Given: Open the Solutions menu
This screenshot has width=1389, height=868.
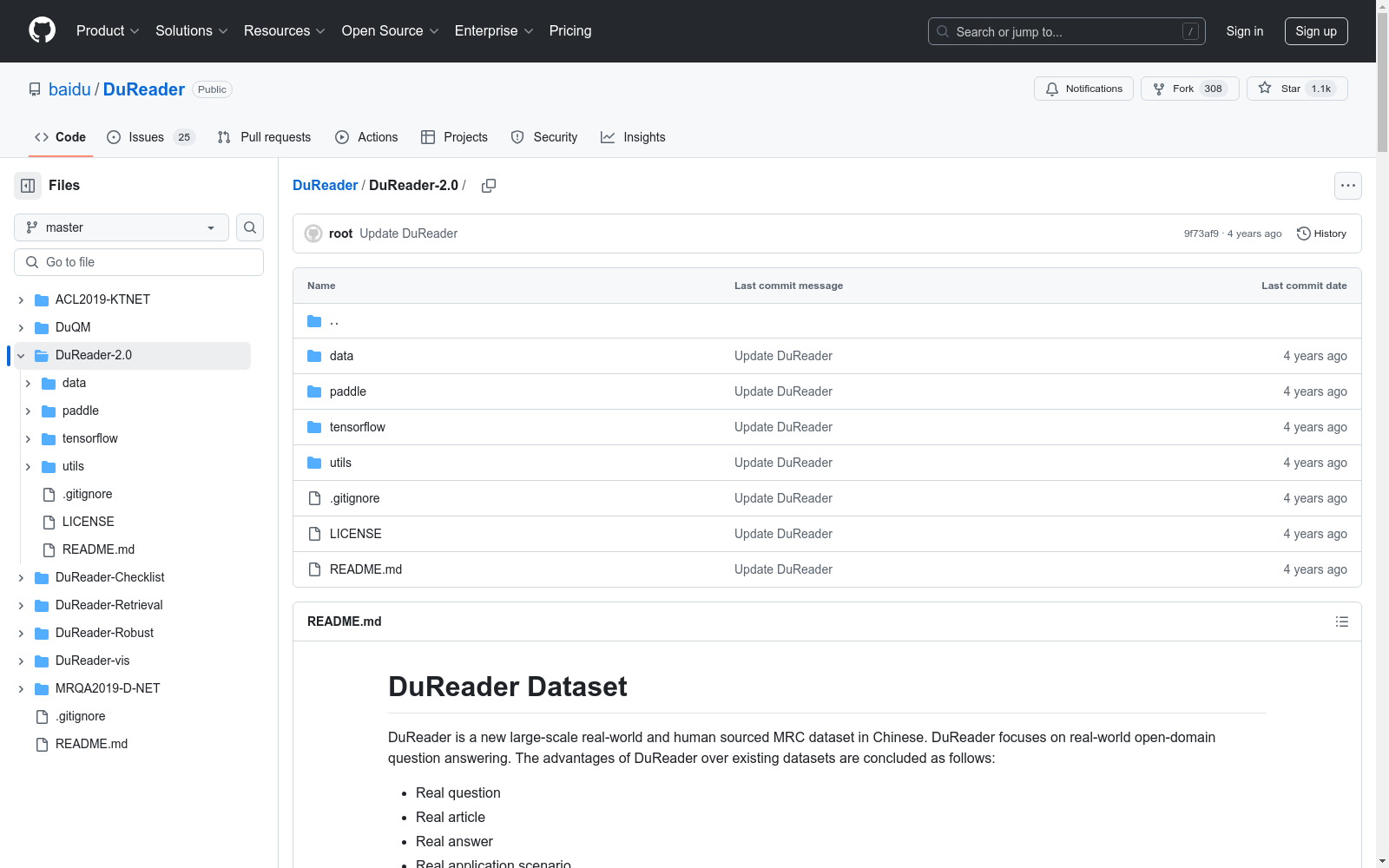Looking at the screenshot, I should [192, 30].
